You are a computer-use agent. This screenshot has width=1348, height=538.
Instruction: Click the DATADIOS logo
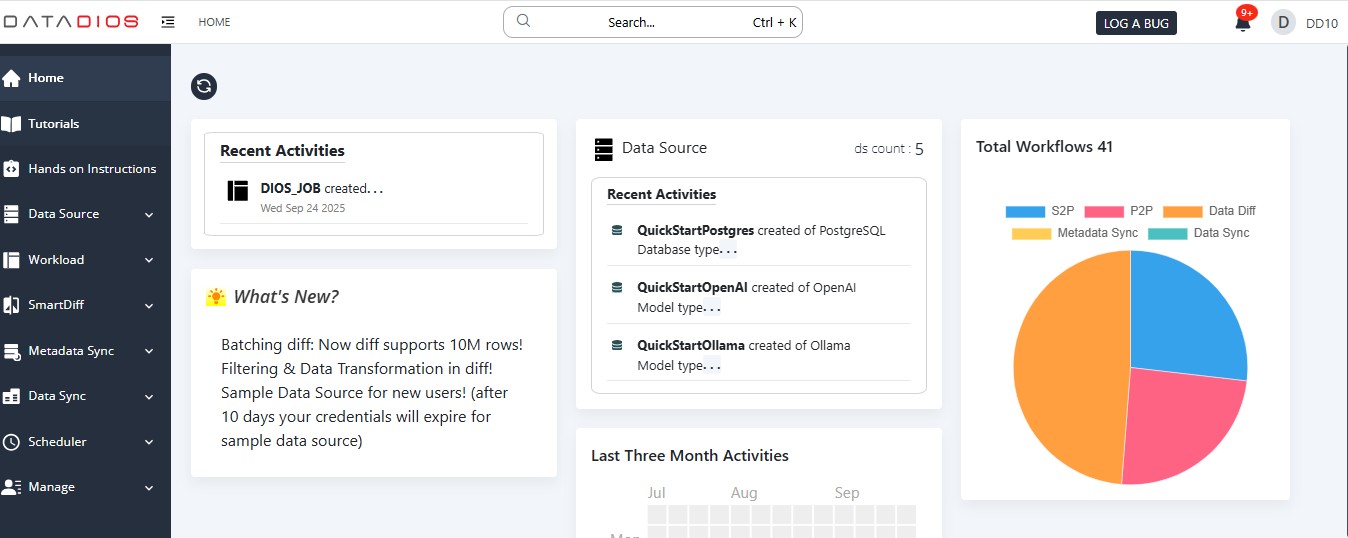(x=71, y=22)
